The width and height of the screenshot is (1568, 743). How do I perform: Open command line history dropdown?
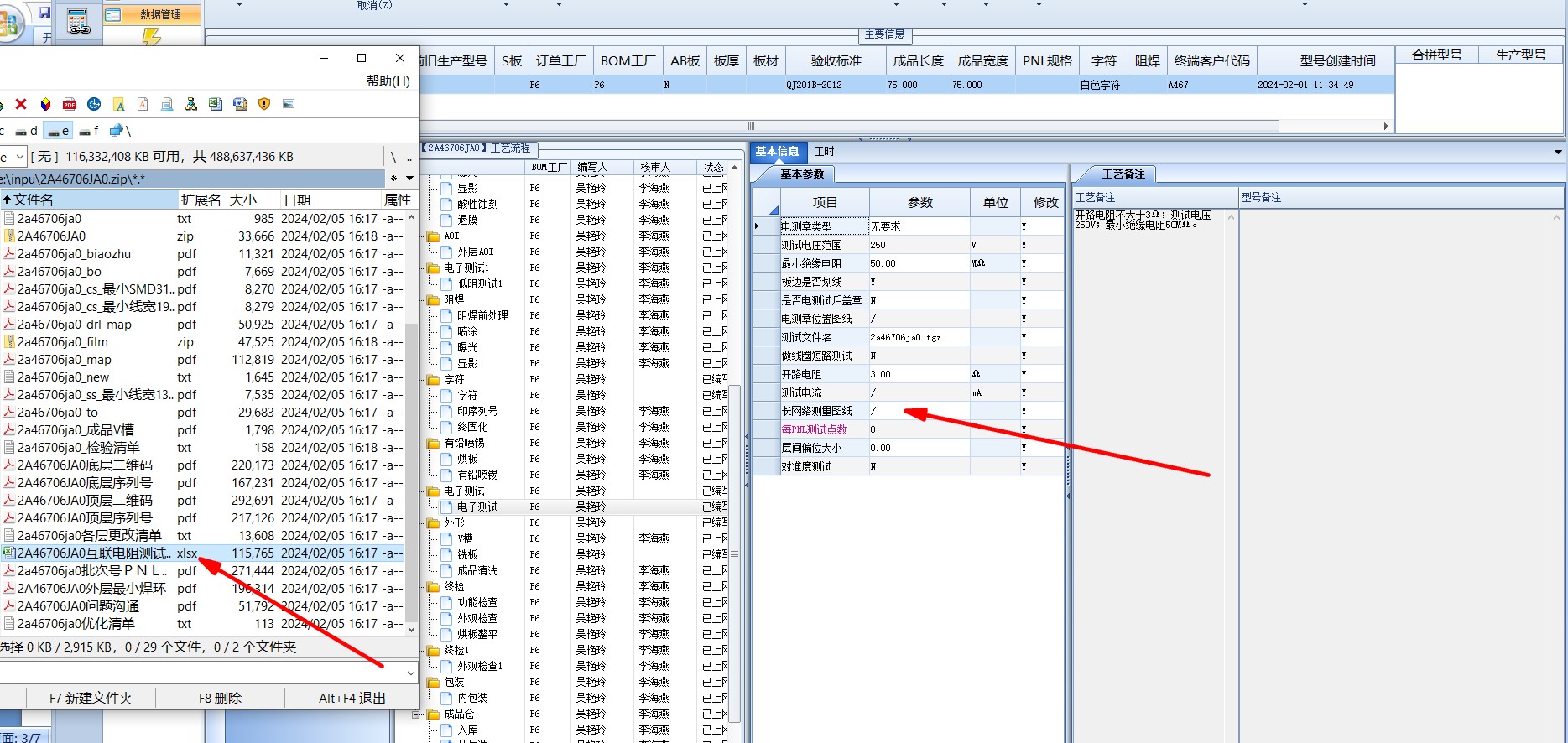pos(411,672)
